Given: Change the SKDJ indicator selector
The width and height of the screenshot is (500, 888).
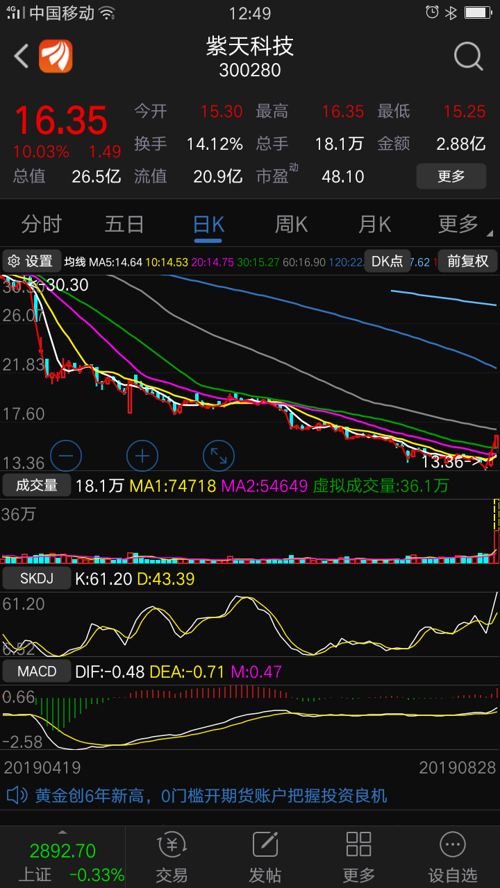Looking at the screenshot, I should [x=37, y=579].
